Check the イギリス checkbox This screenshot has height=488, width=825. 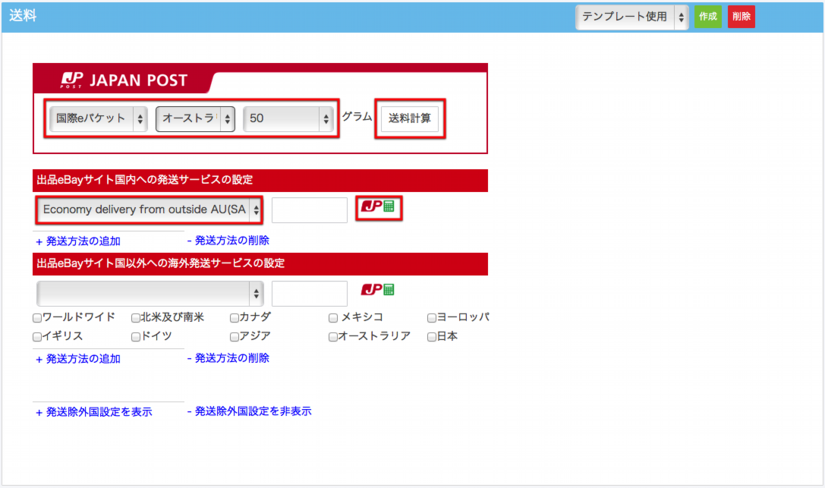pyautogui.click(x=37, y=337)
